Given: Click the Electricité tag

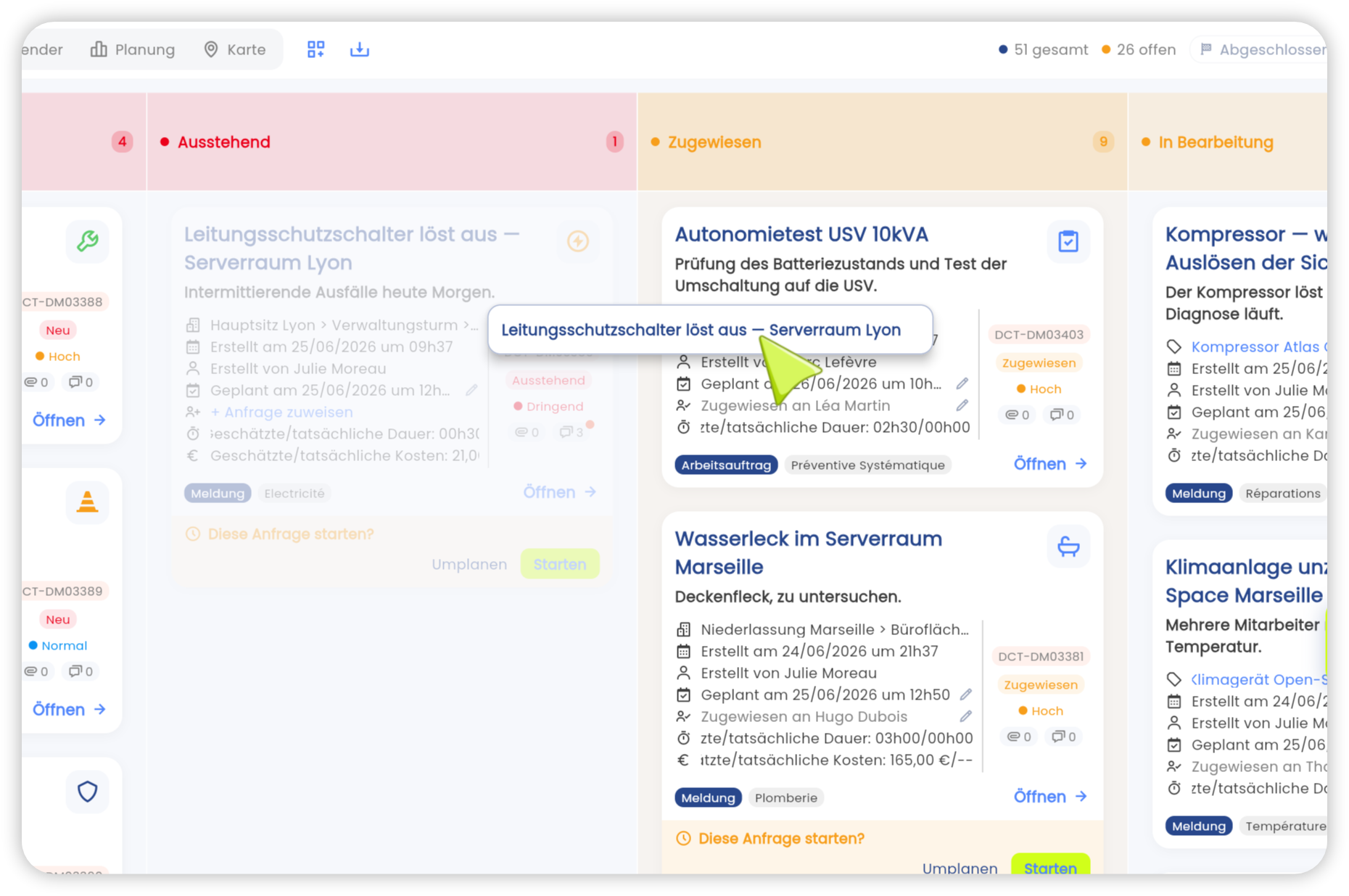Looking at the screenshot, I should 294,493.
